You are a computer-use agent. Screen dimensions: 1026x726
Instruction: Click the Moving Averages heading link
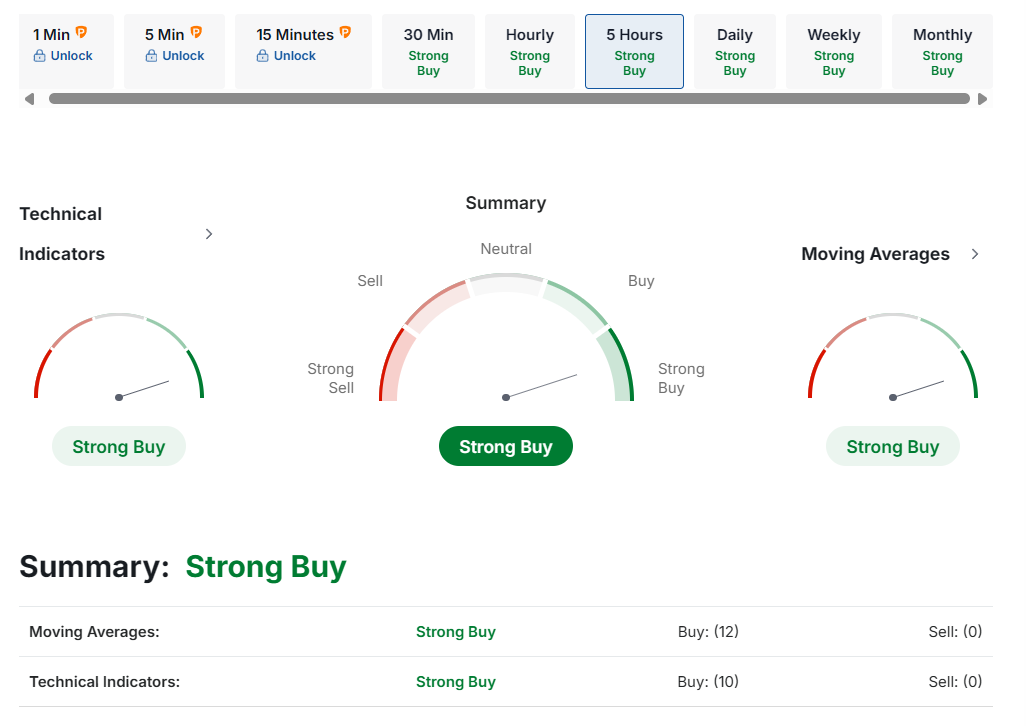875,254
